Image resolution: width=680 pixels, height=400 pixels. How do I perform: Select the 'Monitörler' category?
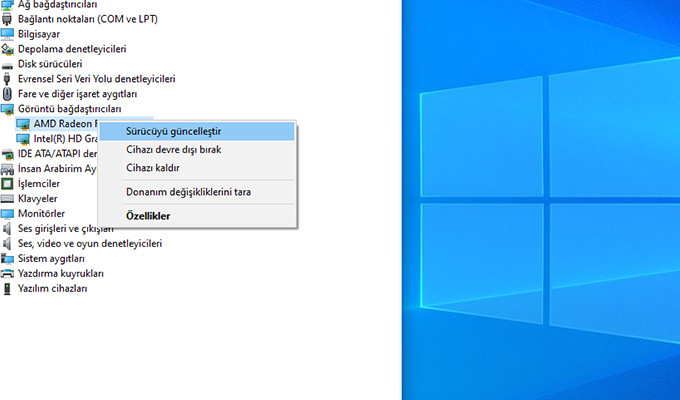tap(41, 213)
